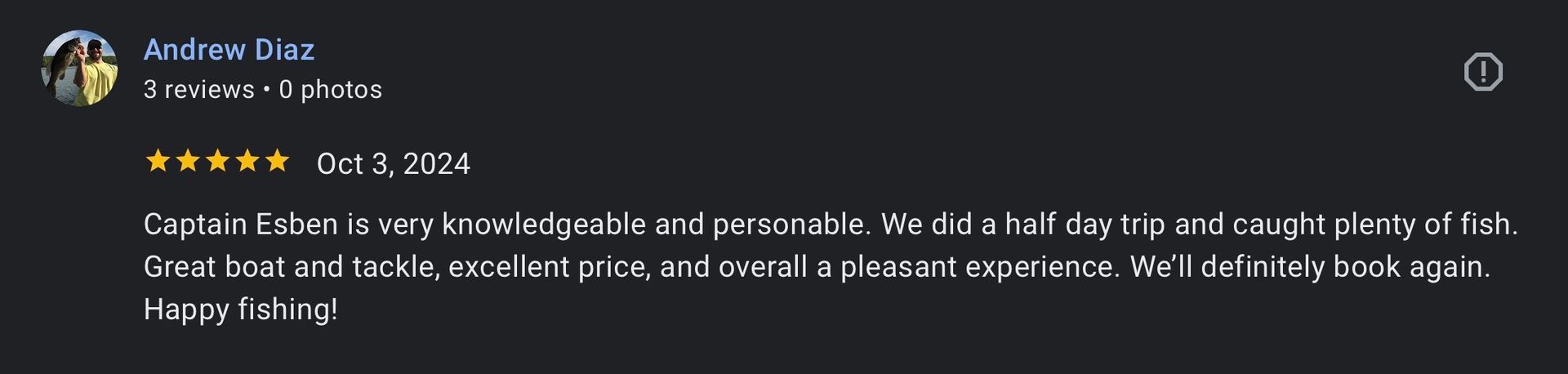Screen dimensions: 1568x374
Task: Click the third star in the rating
Action: (x=217, y=162)
